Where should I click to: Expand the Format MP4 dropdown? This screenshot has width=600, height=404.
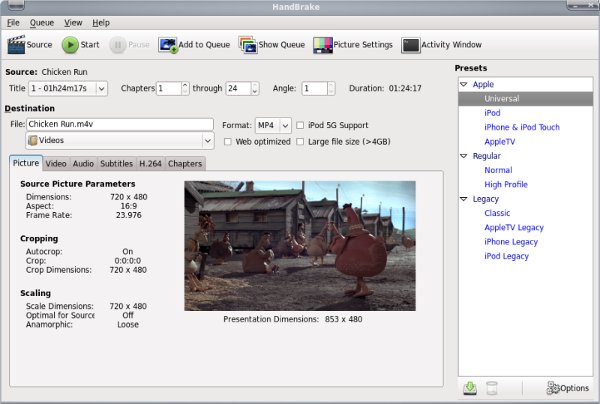point(271,125)
